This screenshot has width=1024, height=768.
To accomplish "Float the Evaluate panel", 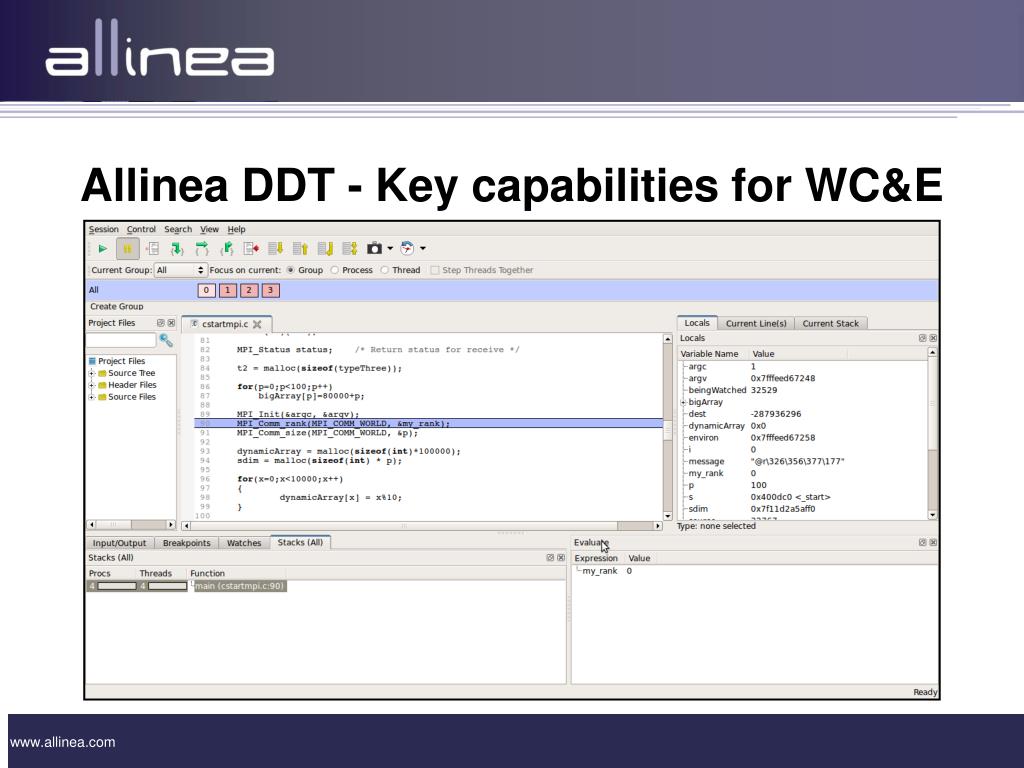I will pyautogui.click(x=923, y=543).
